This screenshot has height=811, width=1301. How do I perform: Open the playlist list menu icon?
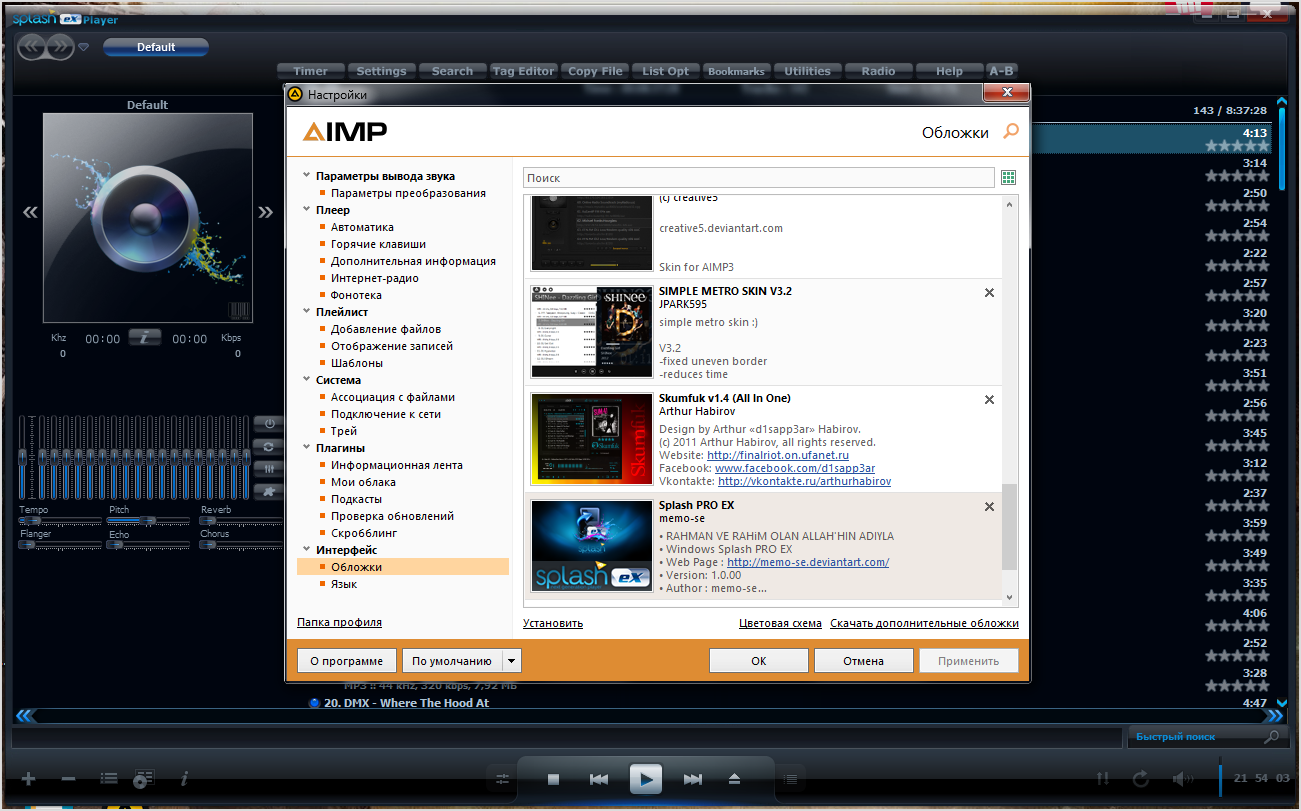click(x=108, y=779)
